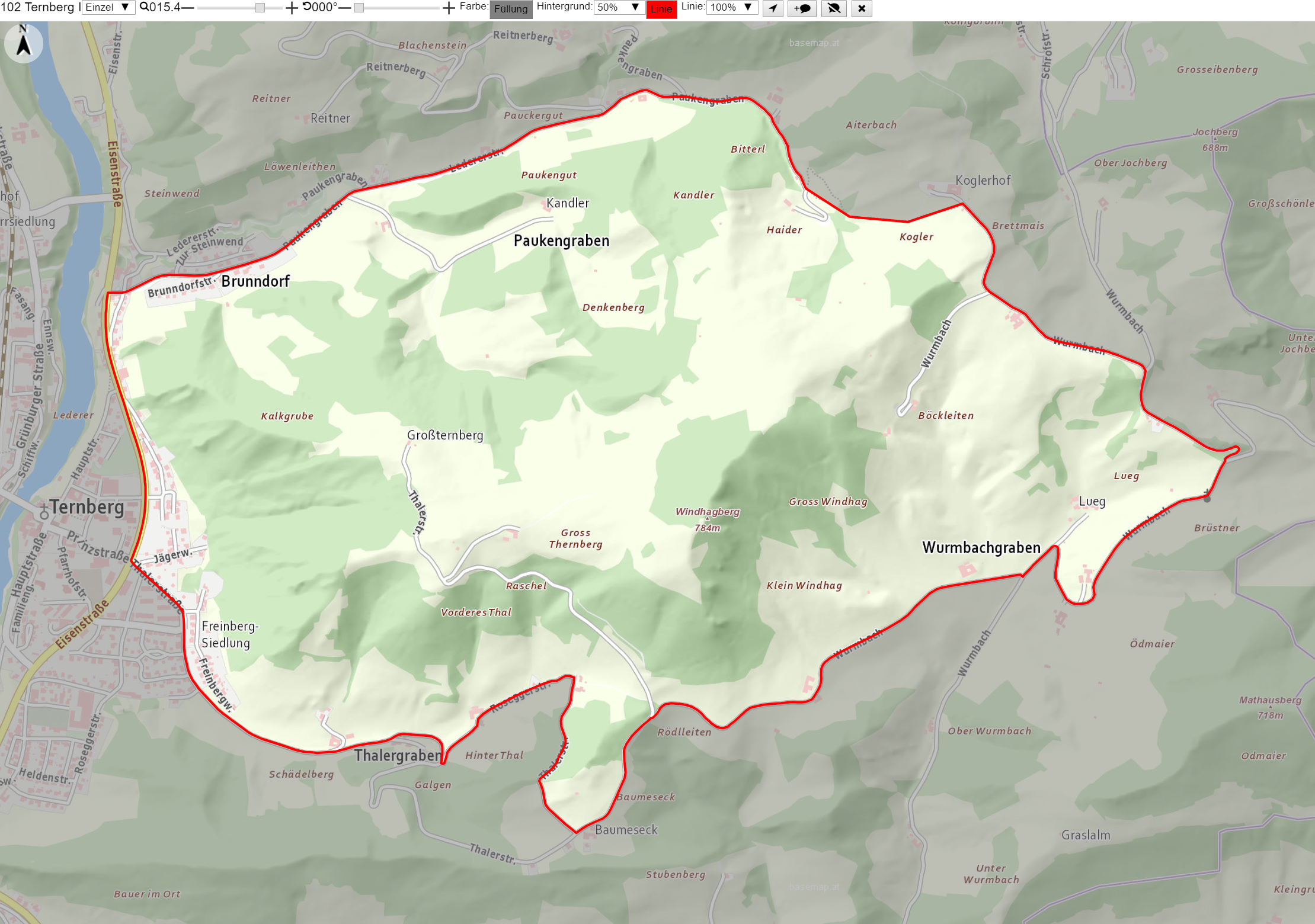The height and width of the screenshot is (924, 1315).
Task: Open the Hintergrund 50% dropdown
Action: [x=619, y=7]
